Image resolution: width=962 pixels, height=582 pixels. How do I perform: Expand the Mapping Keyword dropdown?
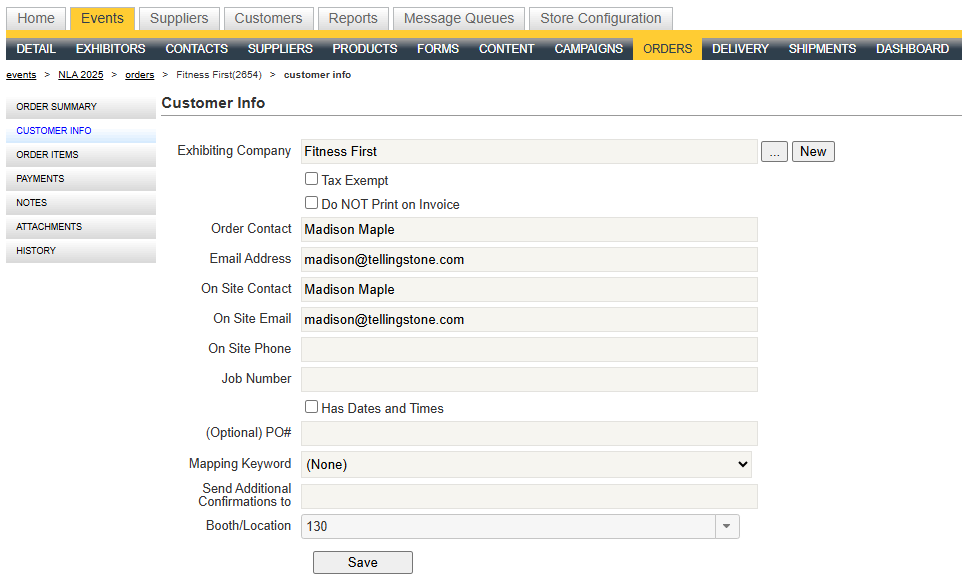pyautogui.click(x=526, y=464)
